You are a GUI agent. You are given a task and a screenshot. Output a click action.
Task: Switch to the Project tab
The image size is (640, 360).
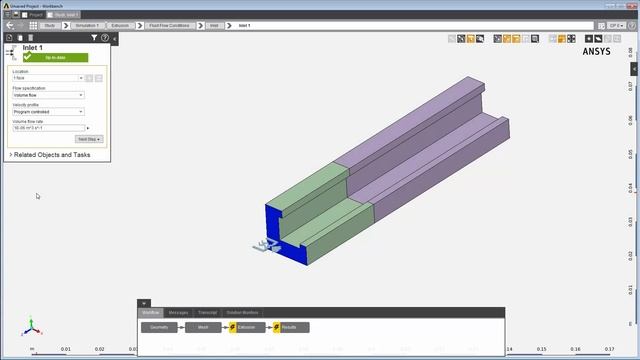tap(32, 15)
